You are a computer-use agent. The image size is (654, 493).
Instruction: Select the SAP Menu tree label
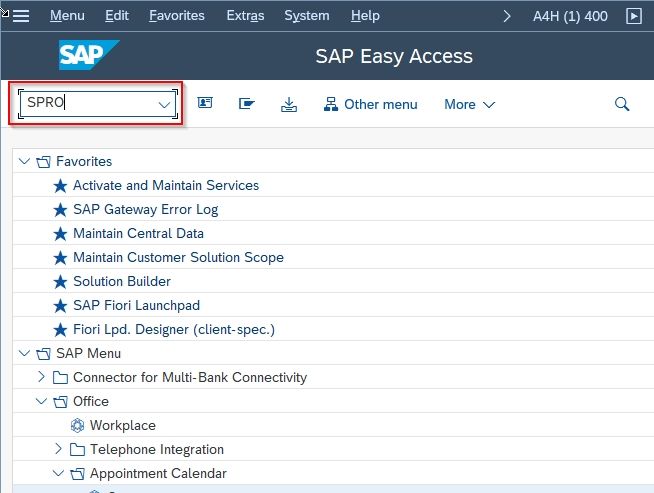tap(88, 354)
